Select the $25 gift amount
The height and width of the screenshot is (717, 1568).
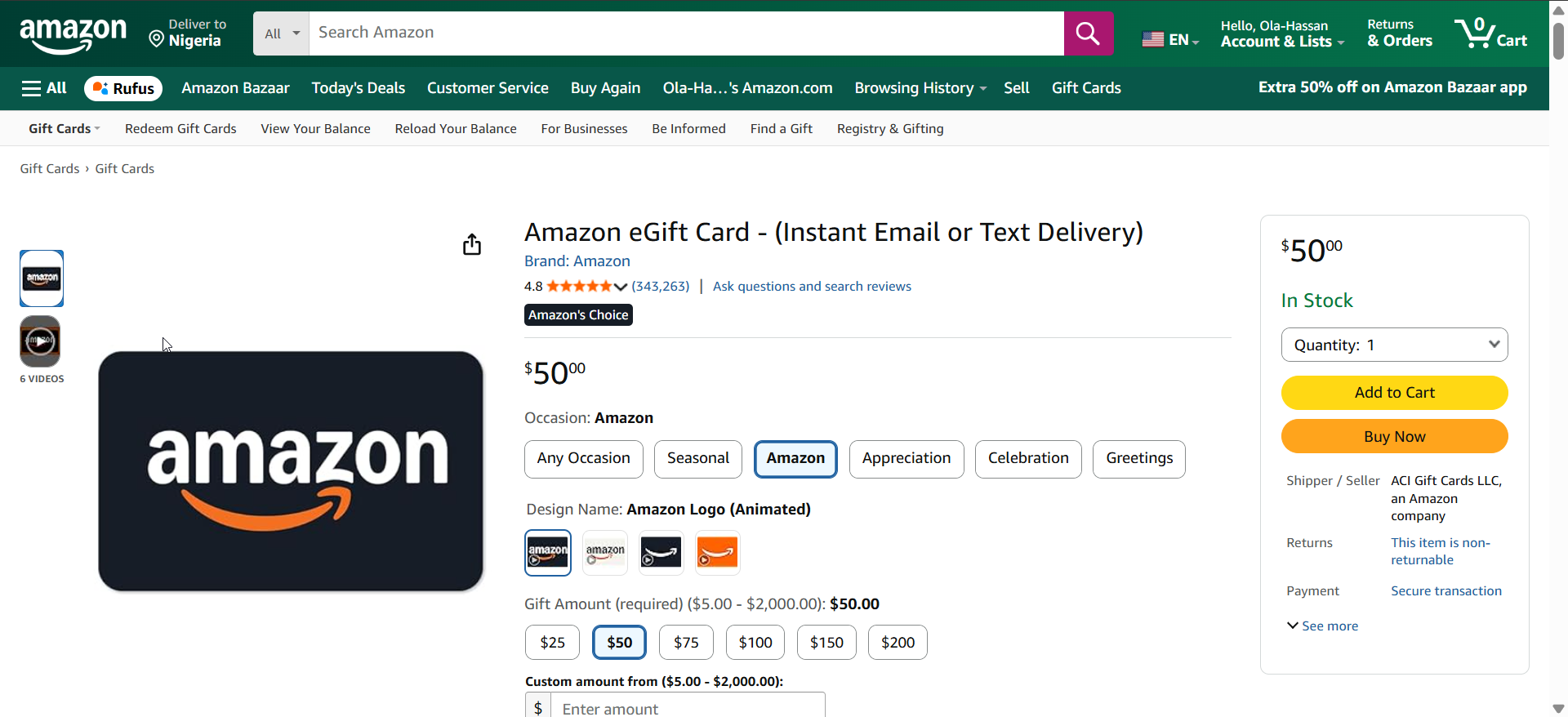pos(552,643)
